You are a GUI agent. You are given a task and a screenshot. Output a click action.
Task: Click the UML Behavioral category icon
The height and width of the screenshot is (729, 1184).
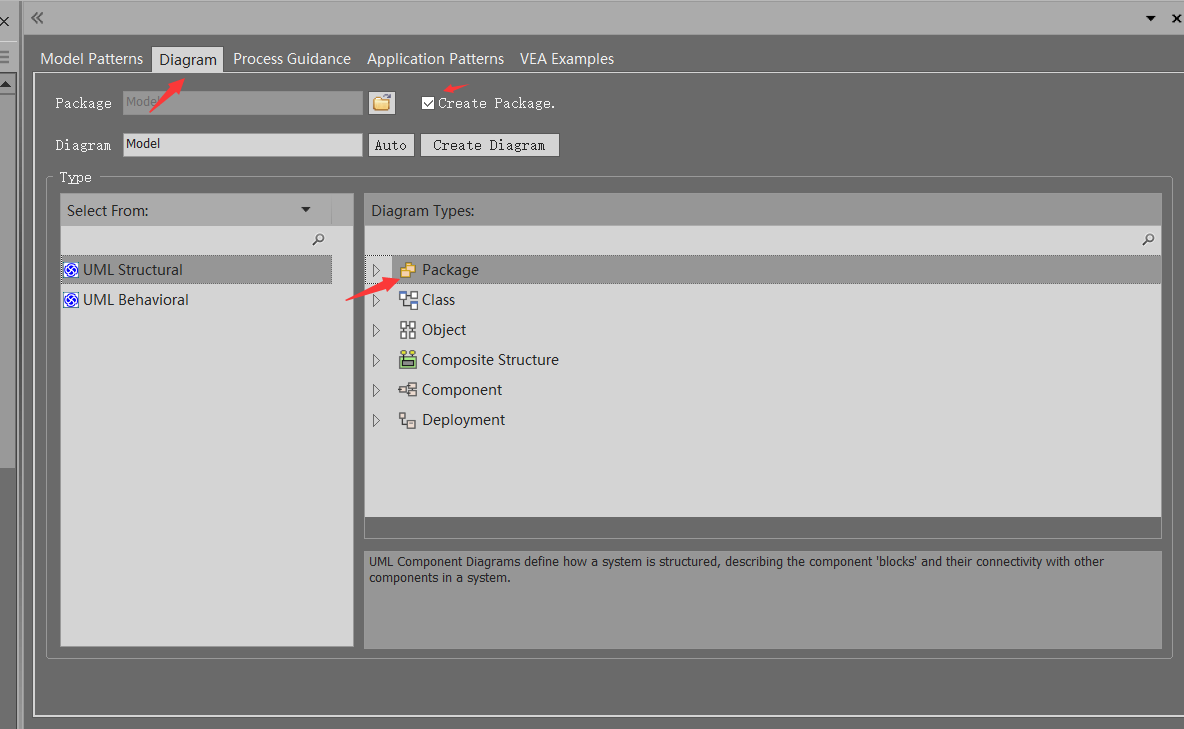pyautogui.click(x=71, y=299)
